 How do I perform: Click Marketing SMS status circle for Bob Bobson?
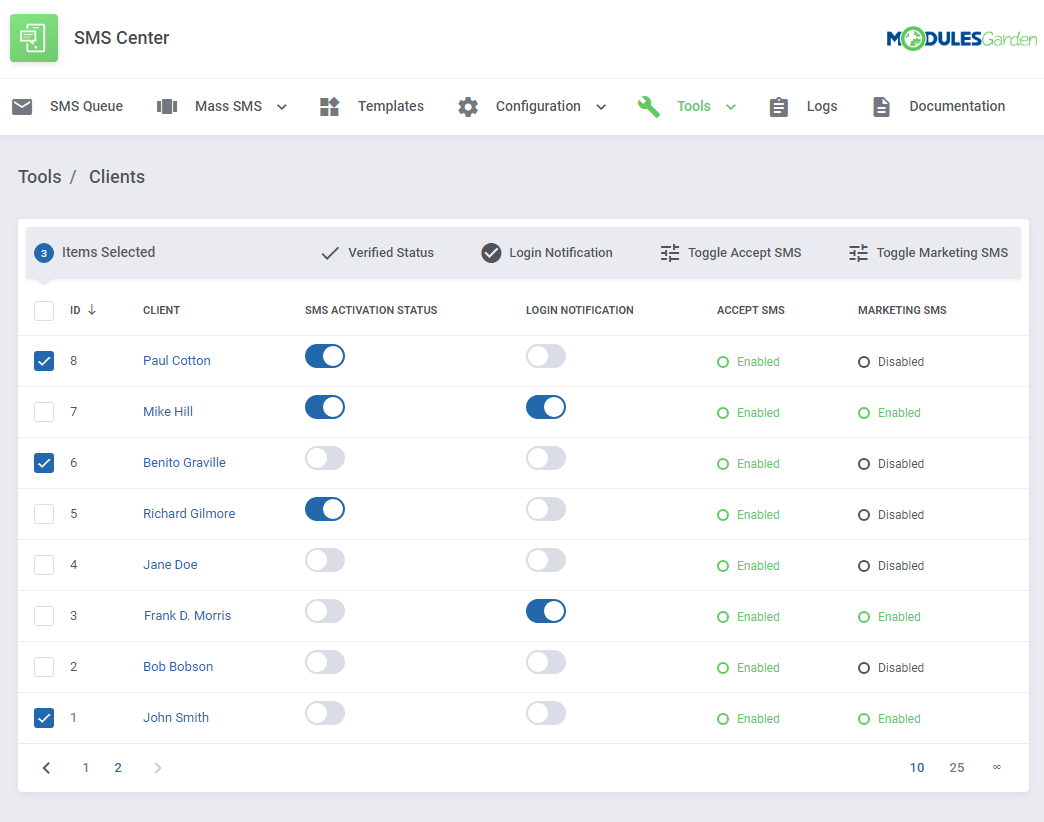864,668
